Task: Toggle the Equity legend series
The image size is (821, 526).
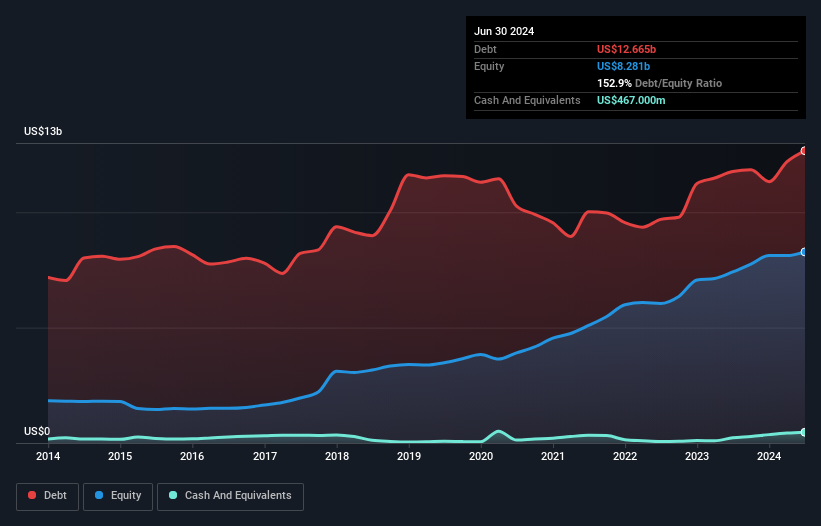Action: (x=118, y=496)
